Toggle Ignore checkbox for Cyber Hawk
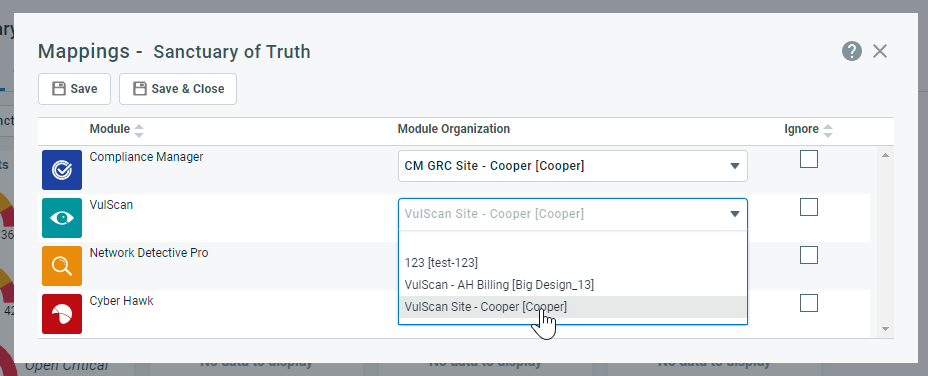Image resolution: width=928 pixels, height=376 pixels. coord(809,303)
